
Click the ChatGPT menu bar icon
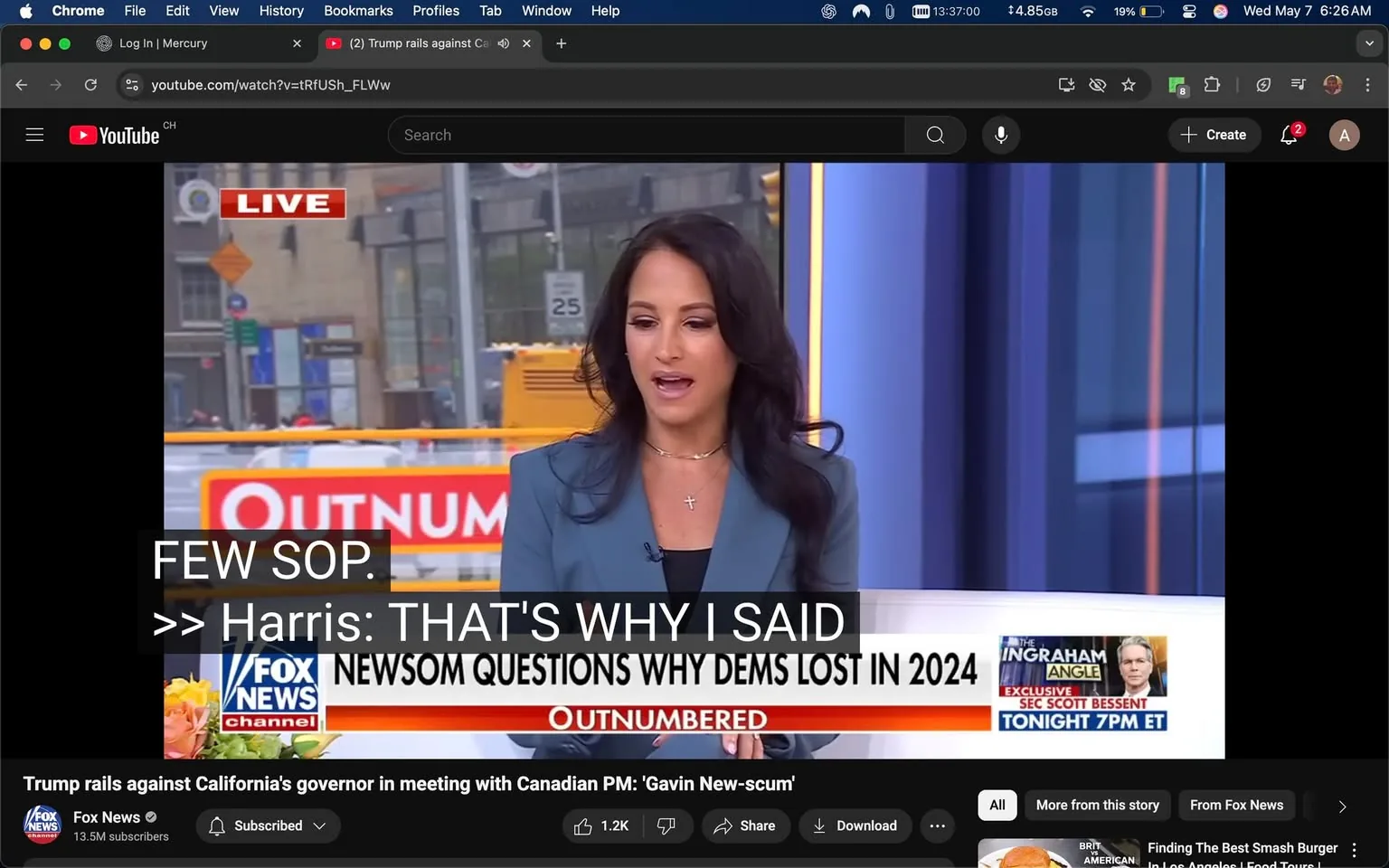pyautogui.click(x=827, y=11)
